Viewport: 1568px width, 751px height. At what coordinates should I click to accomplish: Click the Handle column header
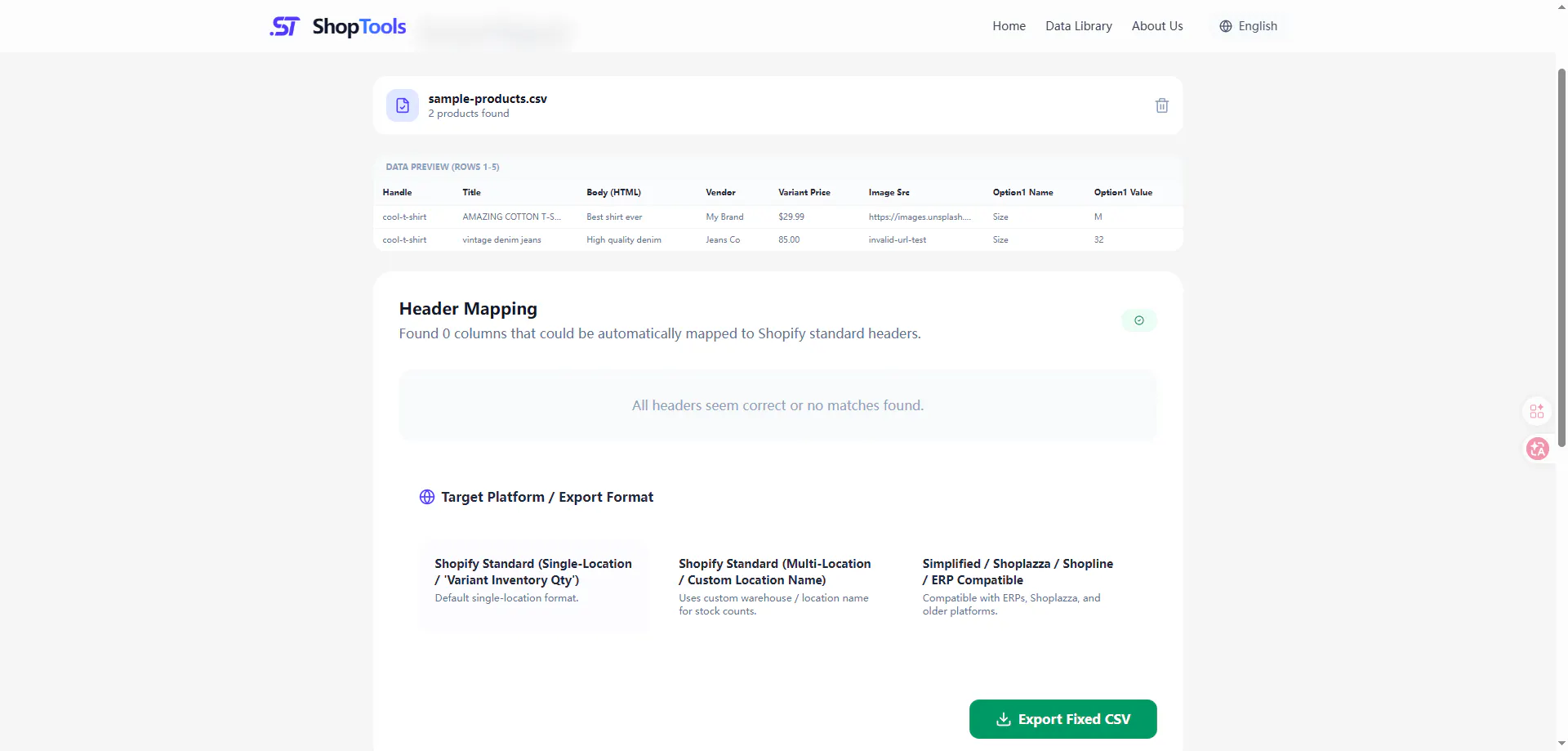coord(397,192)
